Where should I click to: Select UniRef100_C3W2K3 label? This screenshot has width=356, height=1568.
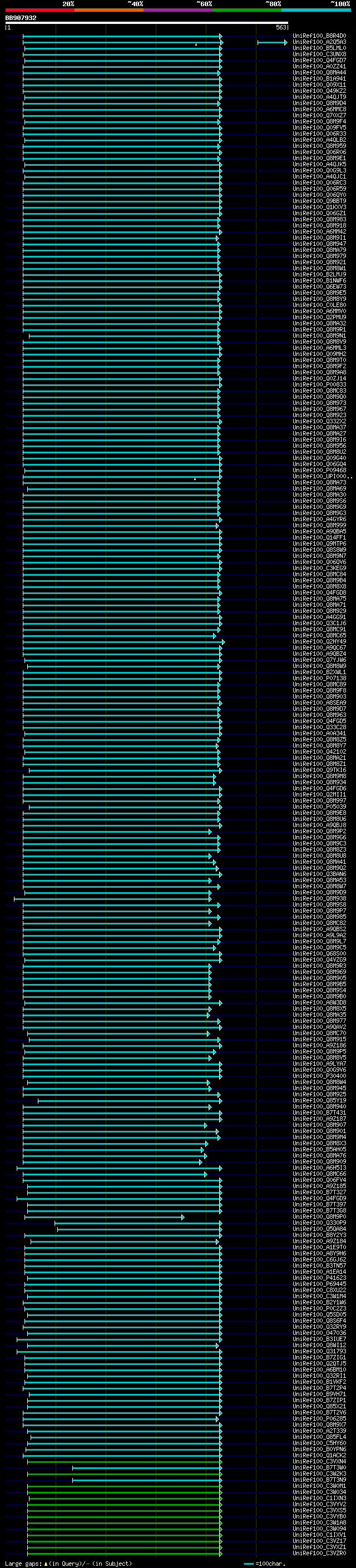tap(319, 1473)
